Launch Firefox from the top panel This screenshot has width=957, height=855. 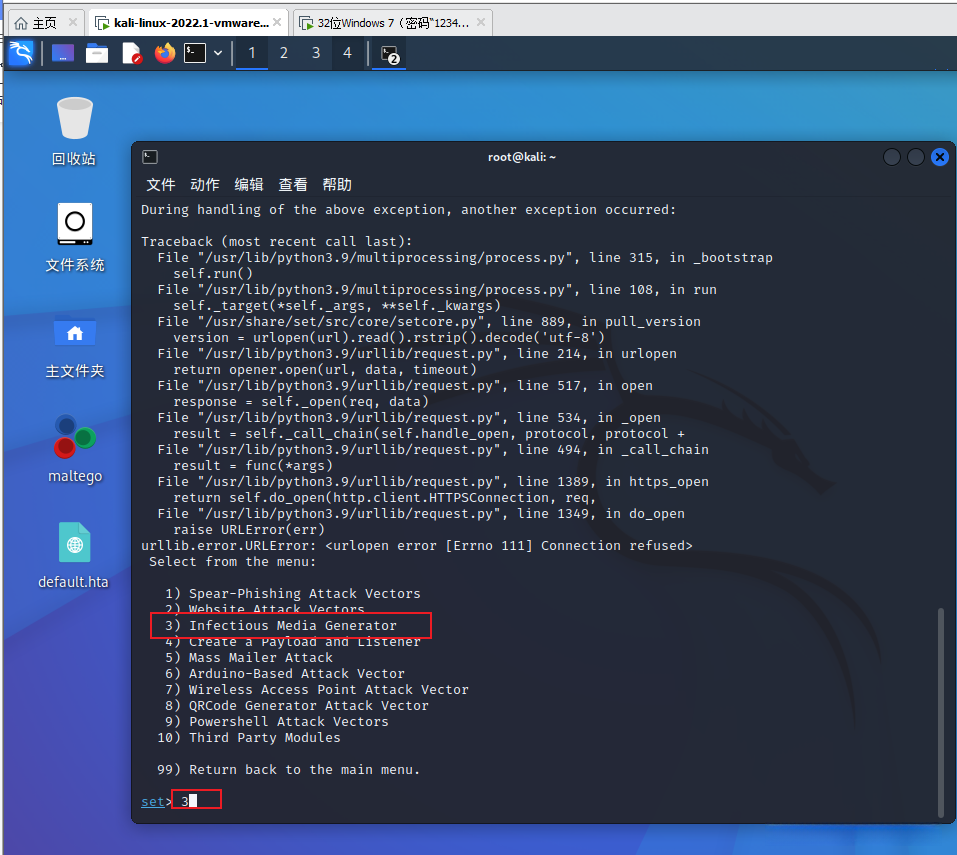point(165,54)
